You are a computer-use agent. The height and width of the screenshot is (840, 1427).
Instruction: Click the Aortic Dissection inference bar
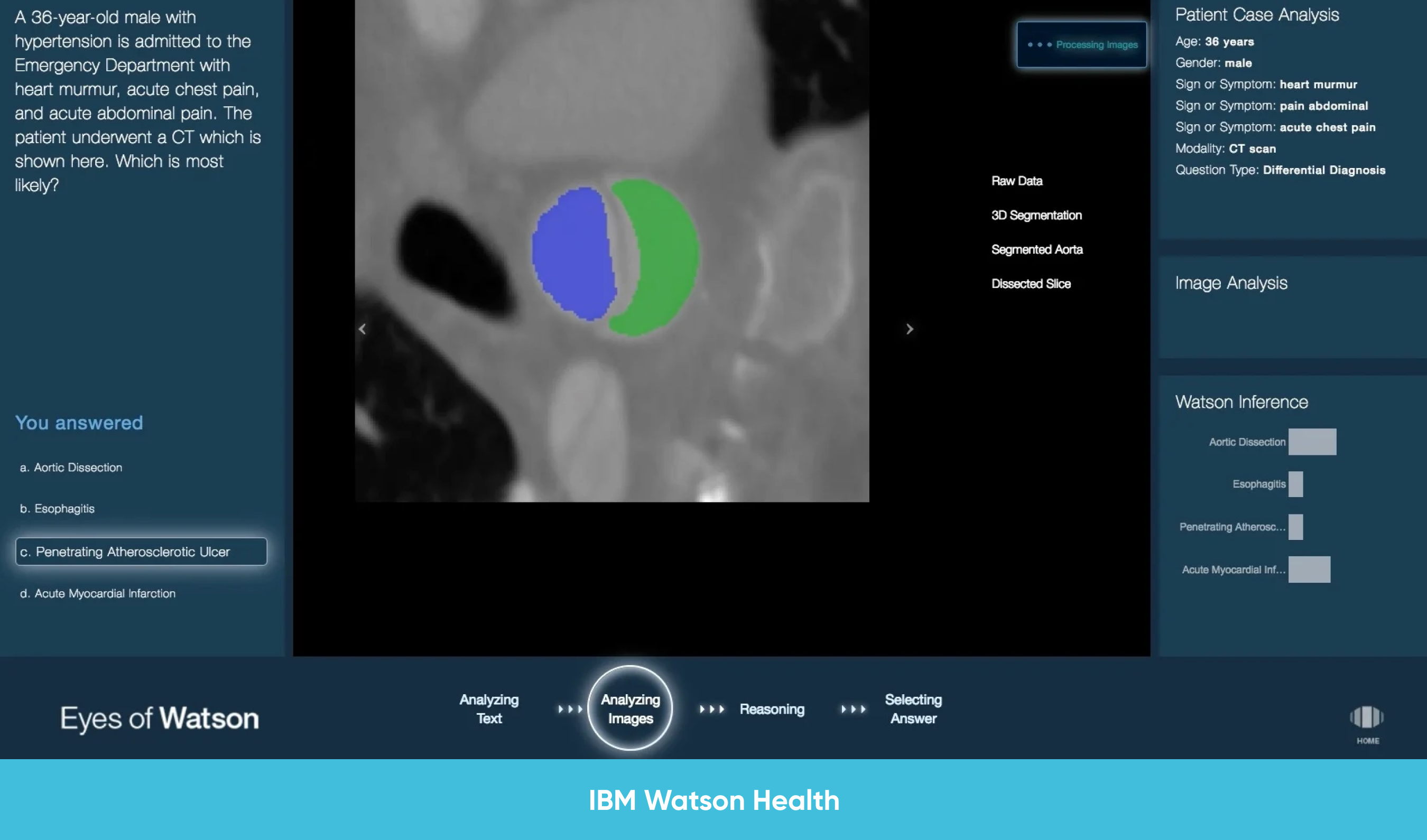pos(1312,442)
